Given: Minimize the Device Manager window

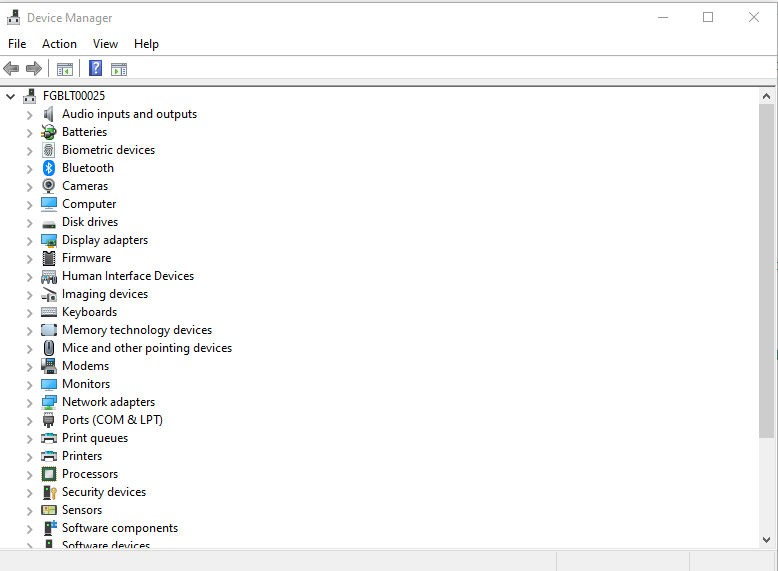Looking at the screenshot, I should coord(663,17).
